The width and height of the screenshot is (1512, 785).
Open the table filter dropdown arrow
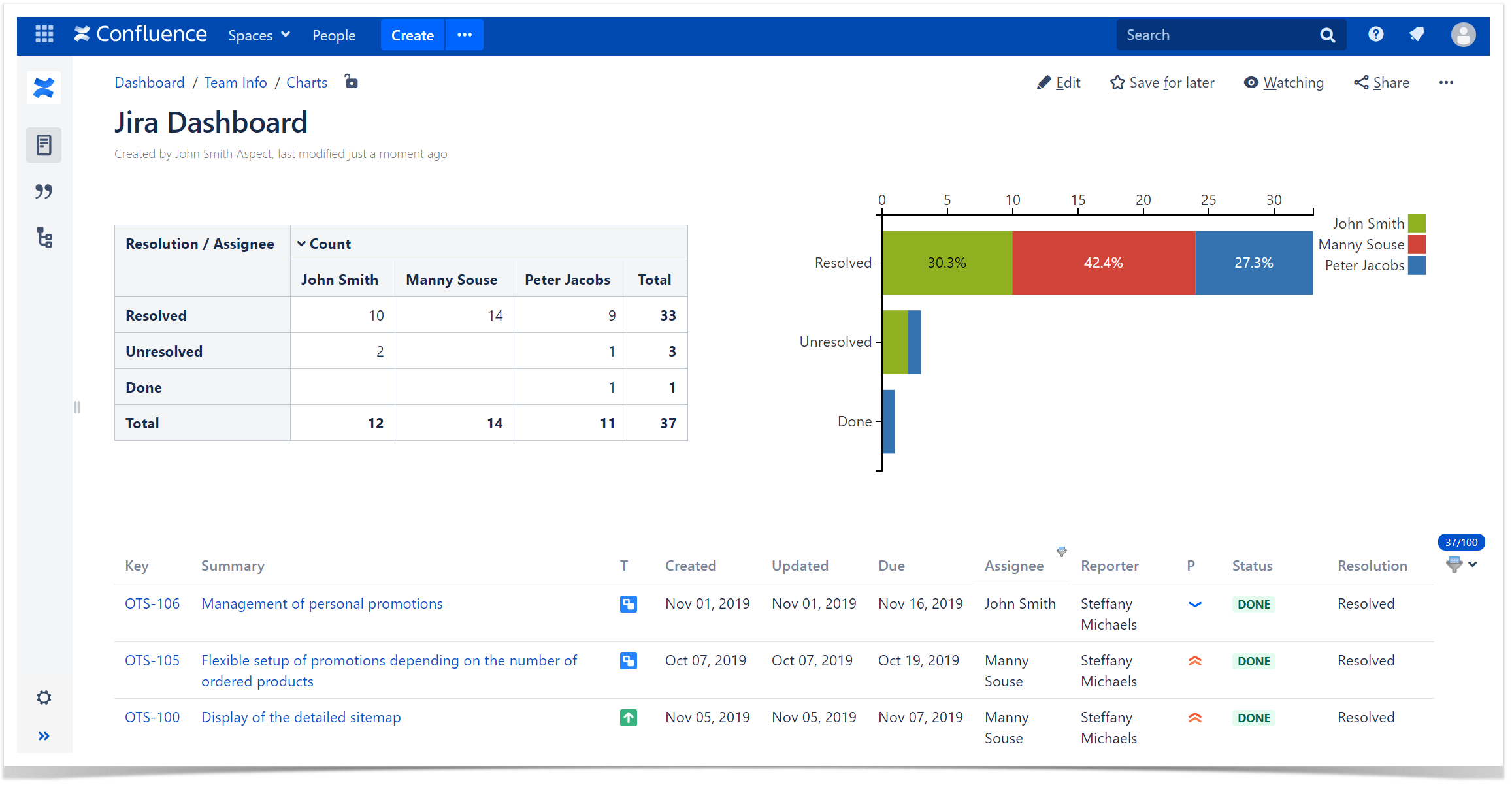coord(1472,564)
